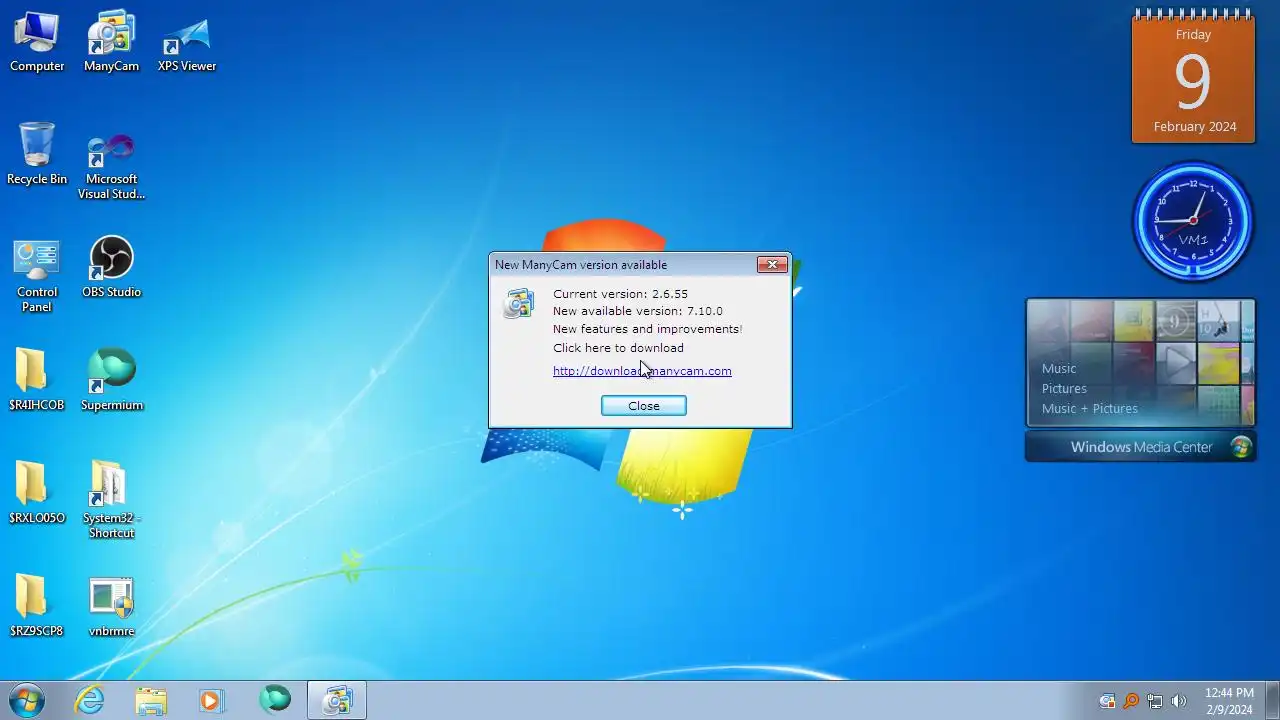Select the vnbrmre desktop icon
The width and height of the screenshot is (1280, 720).
point(111,608)
